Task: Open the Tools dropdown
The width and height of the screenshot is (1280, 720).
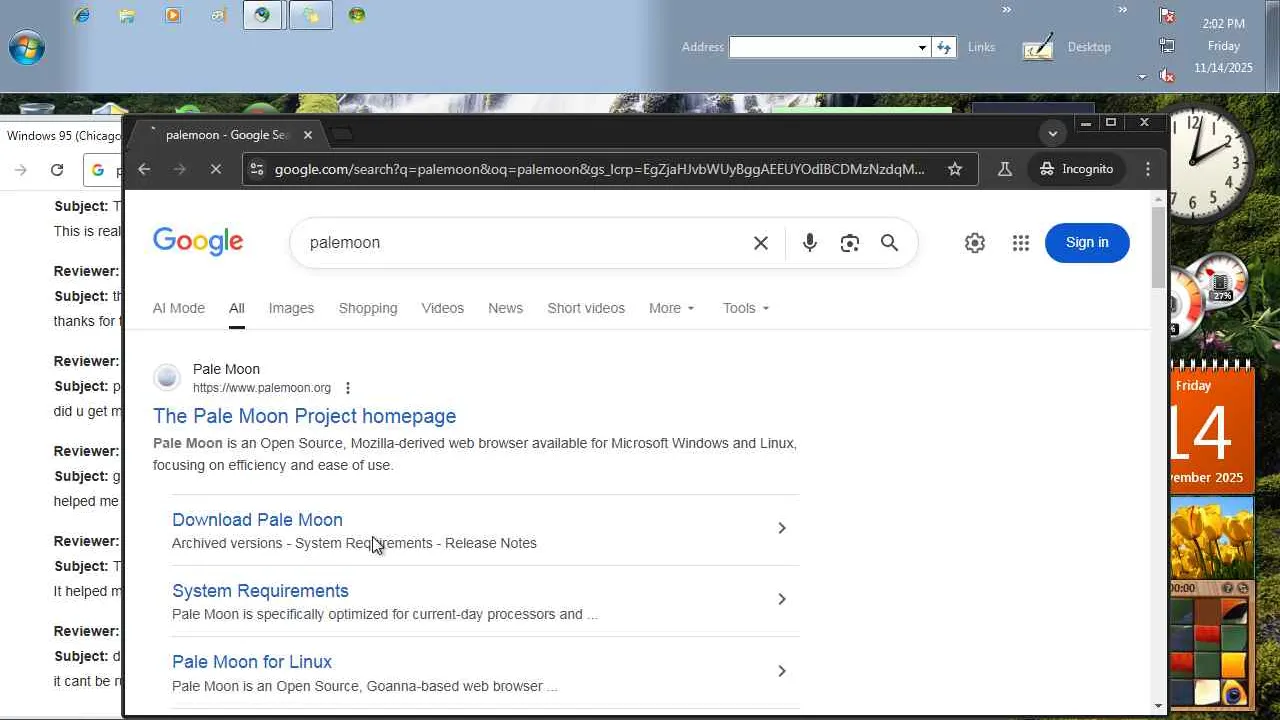Action: click(x=746, y=308)
